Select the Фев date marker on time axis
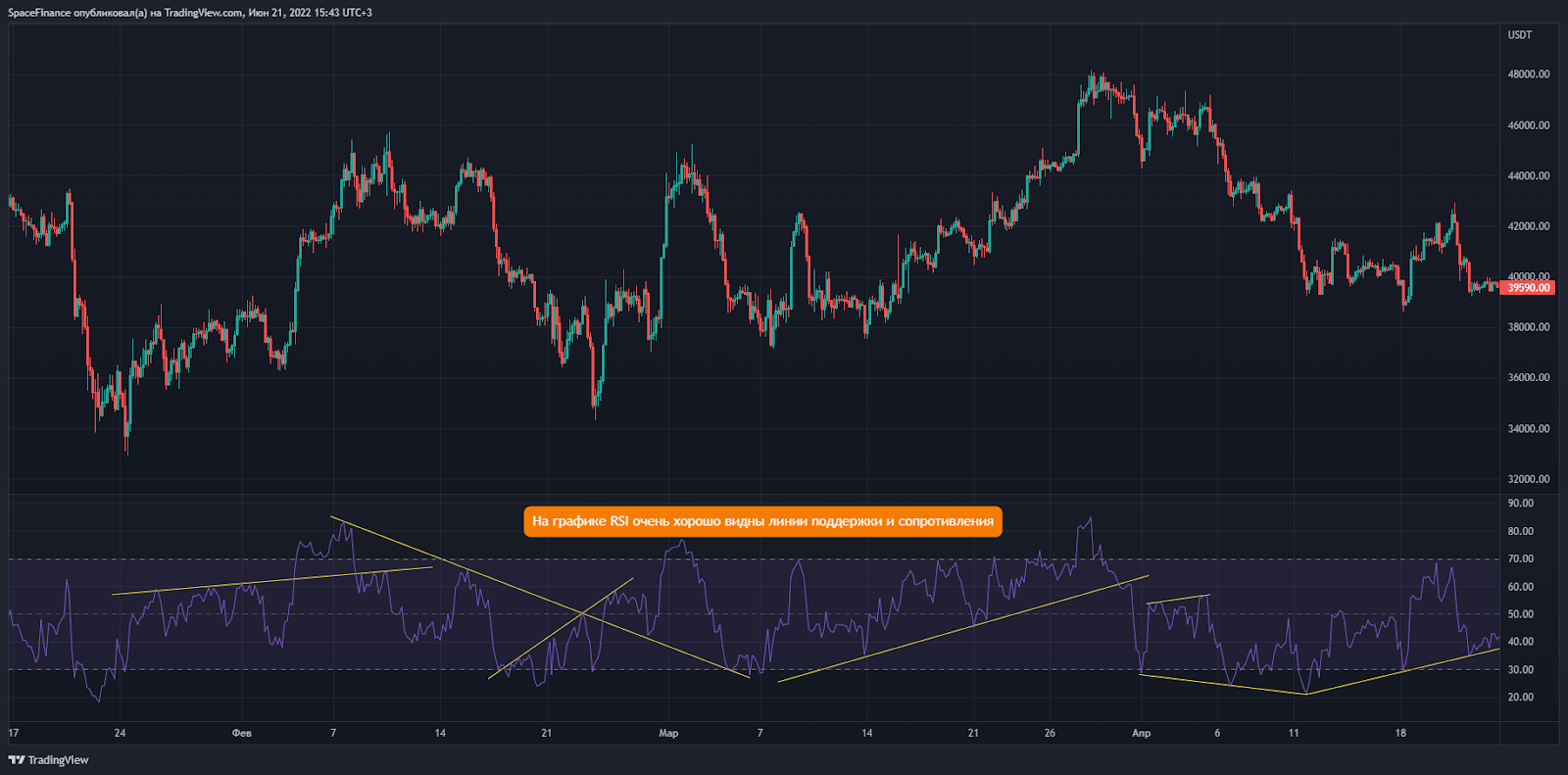The width and height of the screenshot is (1568, 775). (x=241, y=733)
